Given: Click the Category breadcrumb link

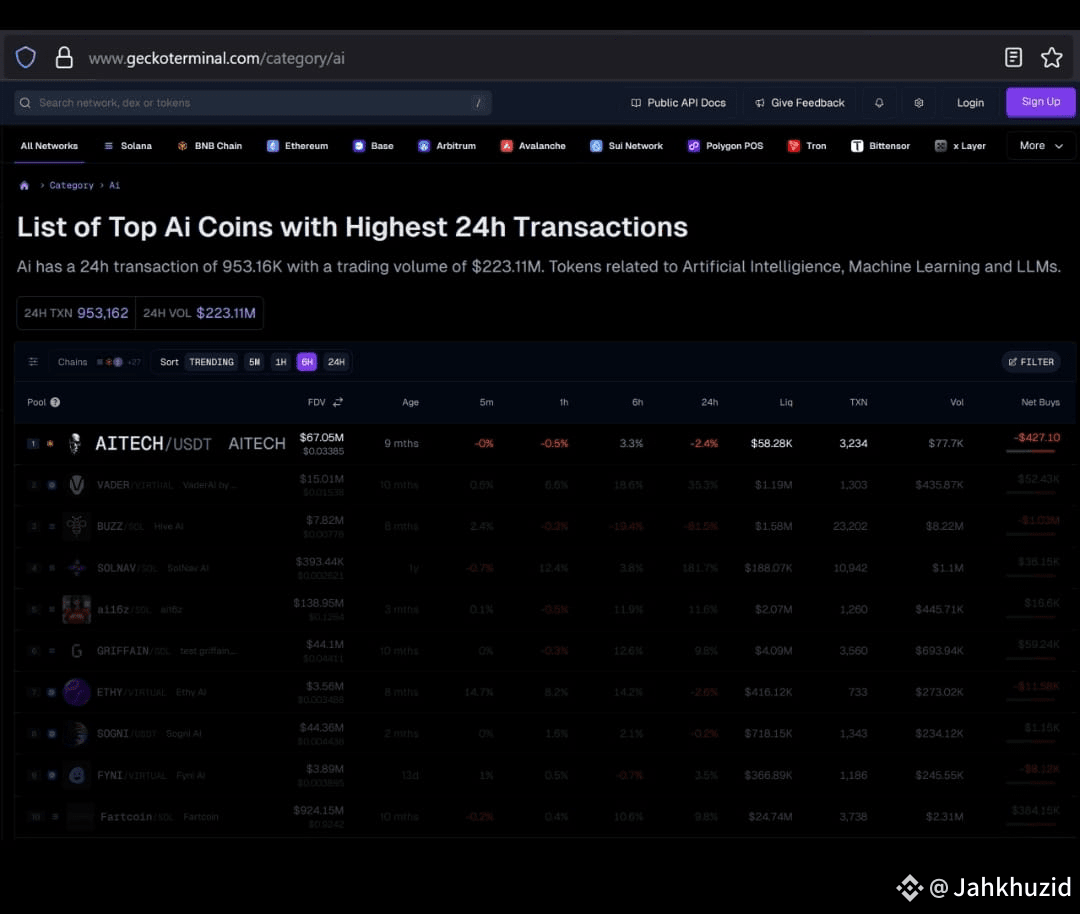Looking at the screenshot, I should pyautogui.click(x=71, y=185).
